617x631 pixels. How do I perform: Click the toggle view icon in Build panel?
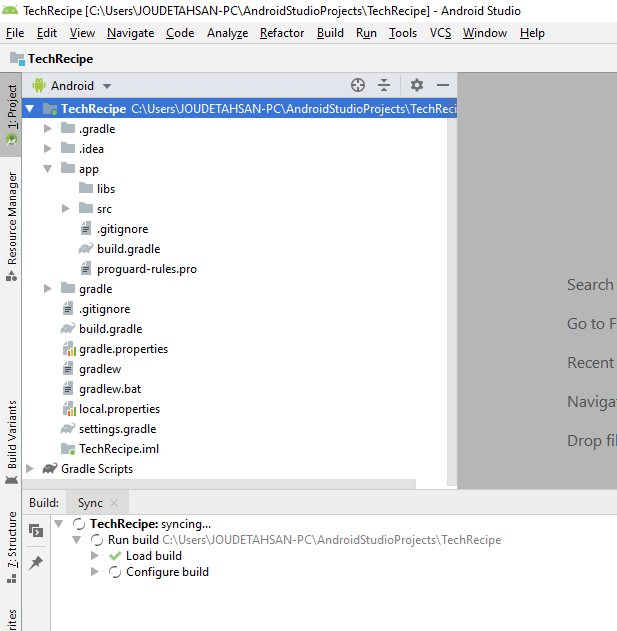[36, 531]
